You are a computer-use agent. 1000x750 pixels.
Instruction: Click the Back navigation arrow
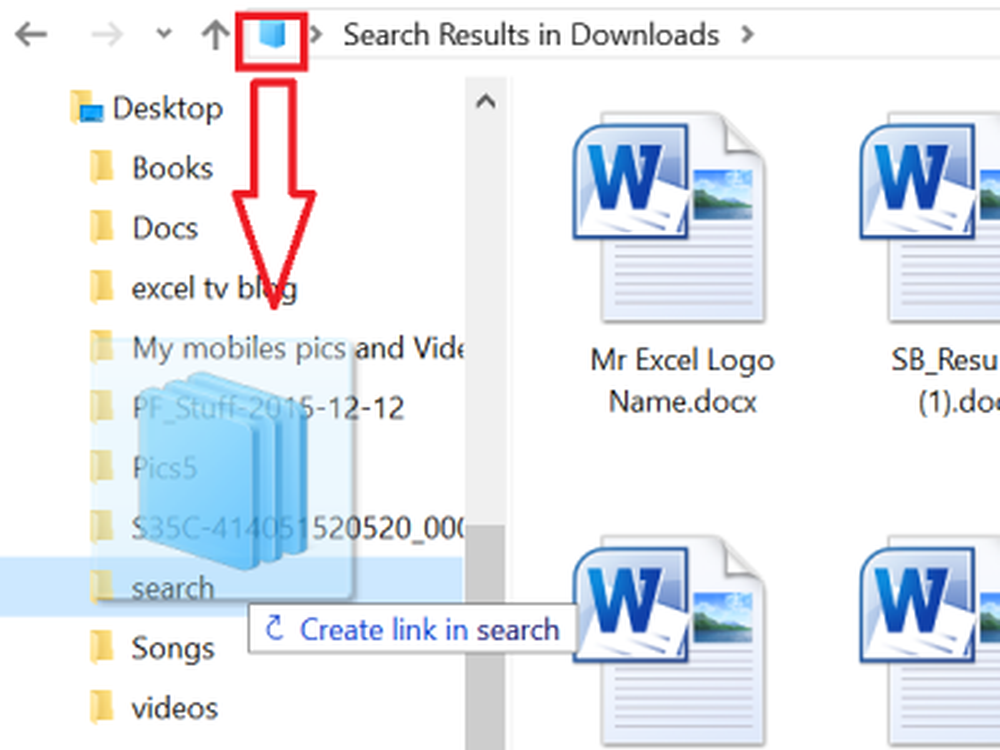(x=31, y=34)
